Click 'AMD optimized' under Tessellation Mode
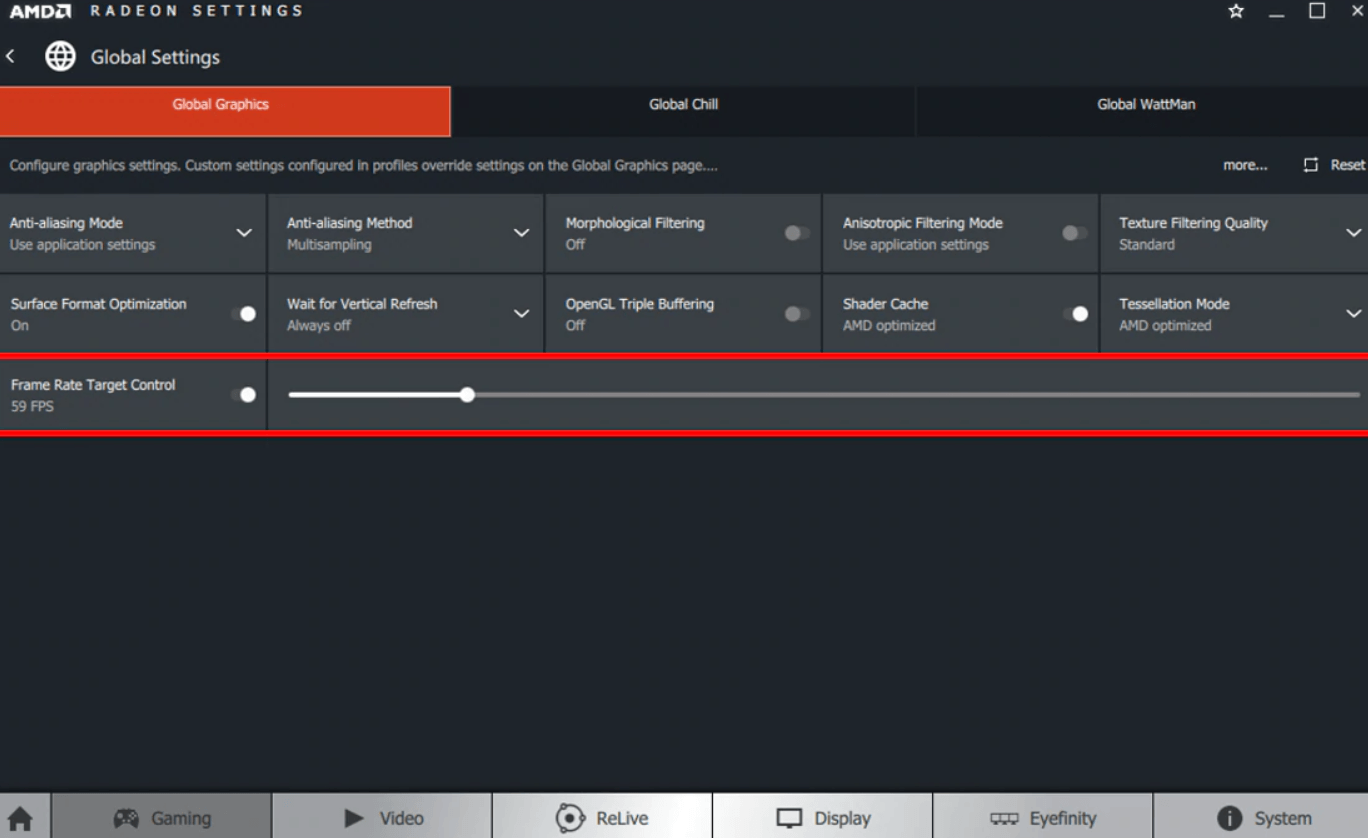 click(1165, 326)
